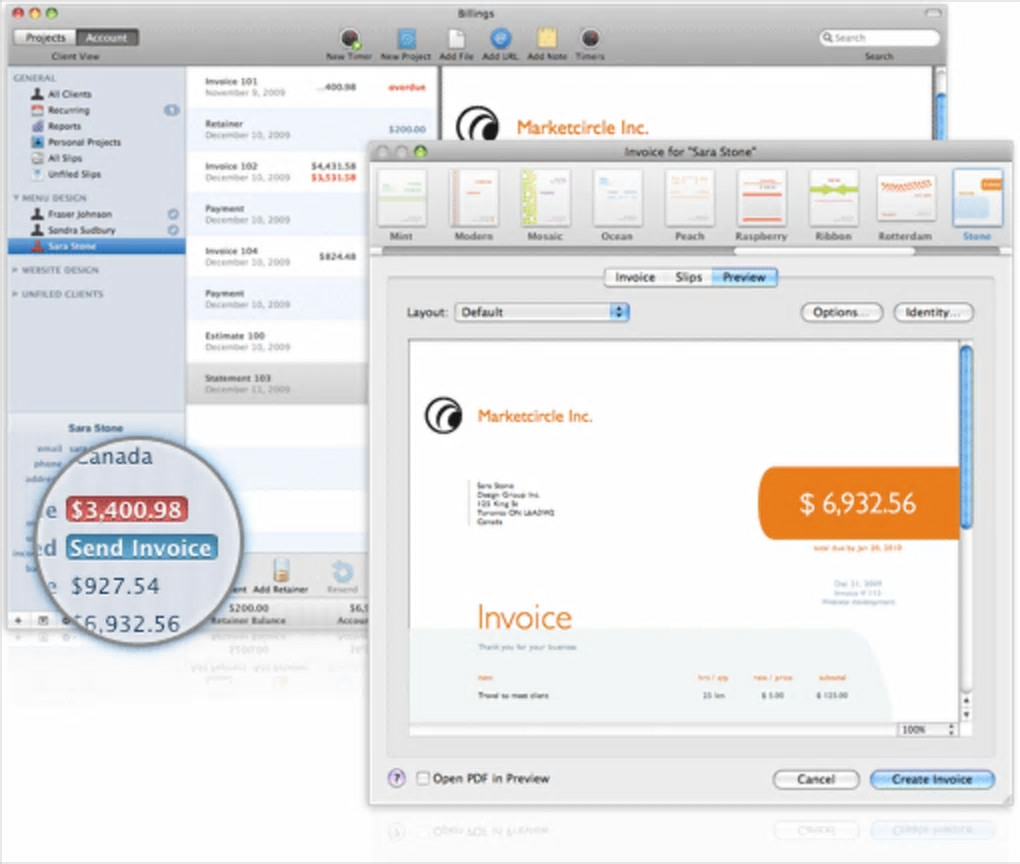This screenshot has width=1020, height=864.
Task: Choose the Ribbon invoice template
Action: click(x=833, y=206)
